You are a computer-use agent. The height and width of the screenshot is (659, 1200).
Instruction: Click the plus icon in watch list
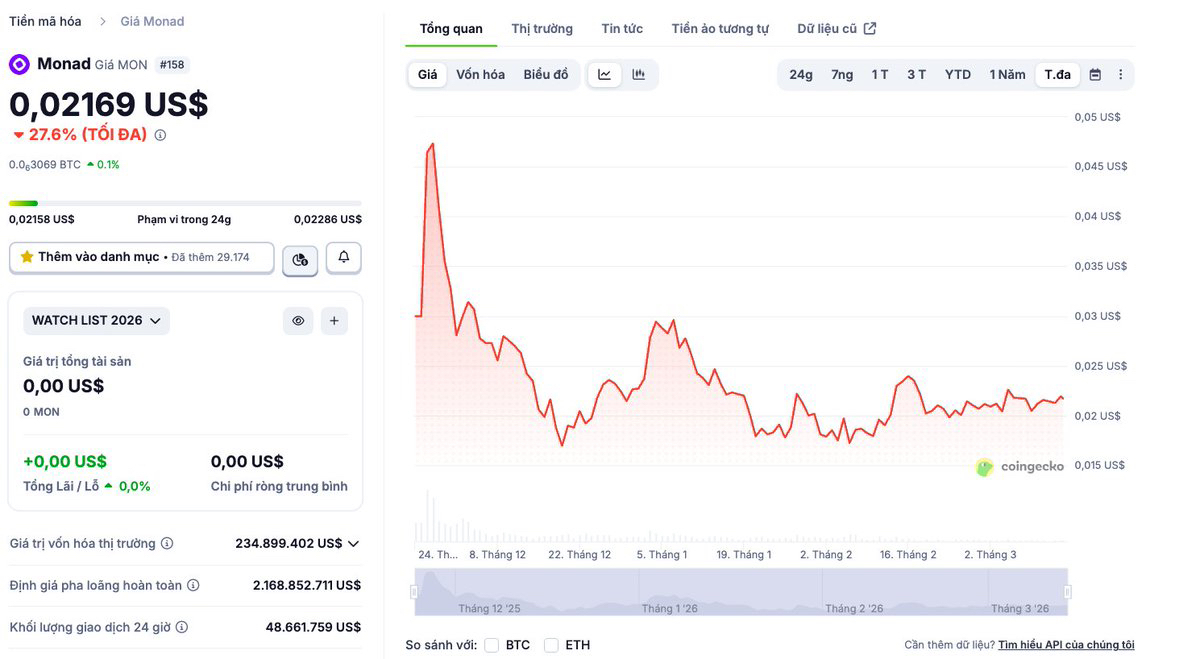(x=334, y=321)
